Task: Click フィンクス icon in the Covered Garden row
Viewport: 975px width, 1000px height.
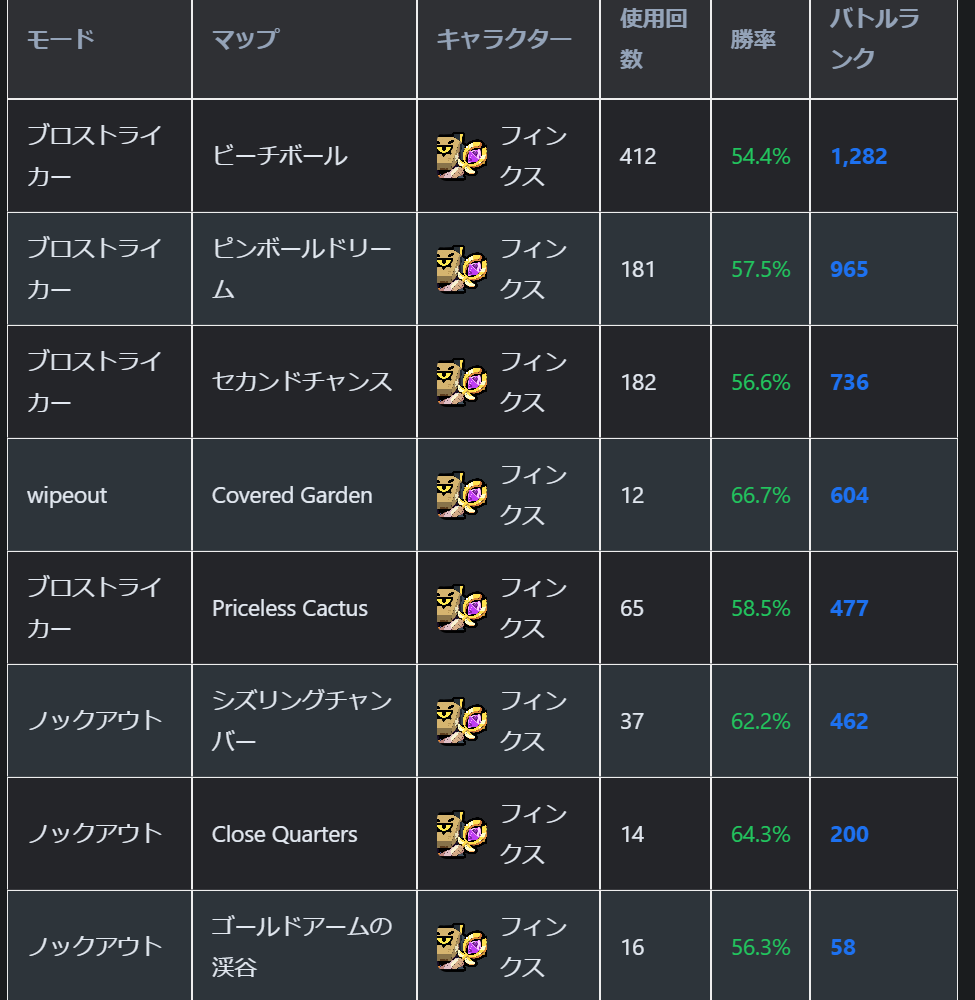Action: pyautogui.click(x=462, y=495)
